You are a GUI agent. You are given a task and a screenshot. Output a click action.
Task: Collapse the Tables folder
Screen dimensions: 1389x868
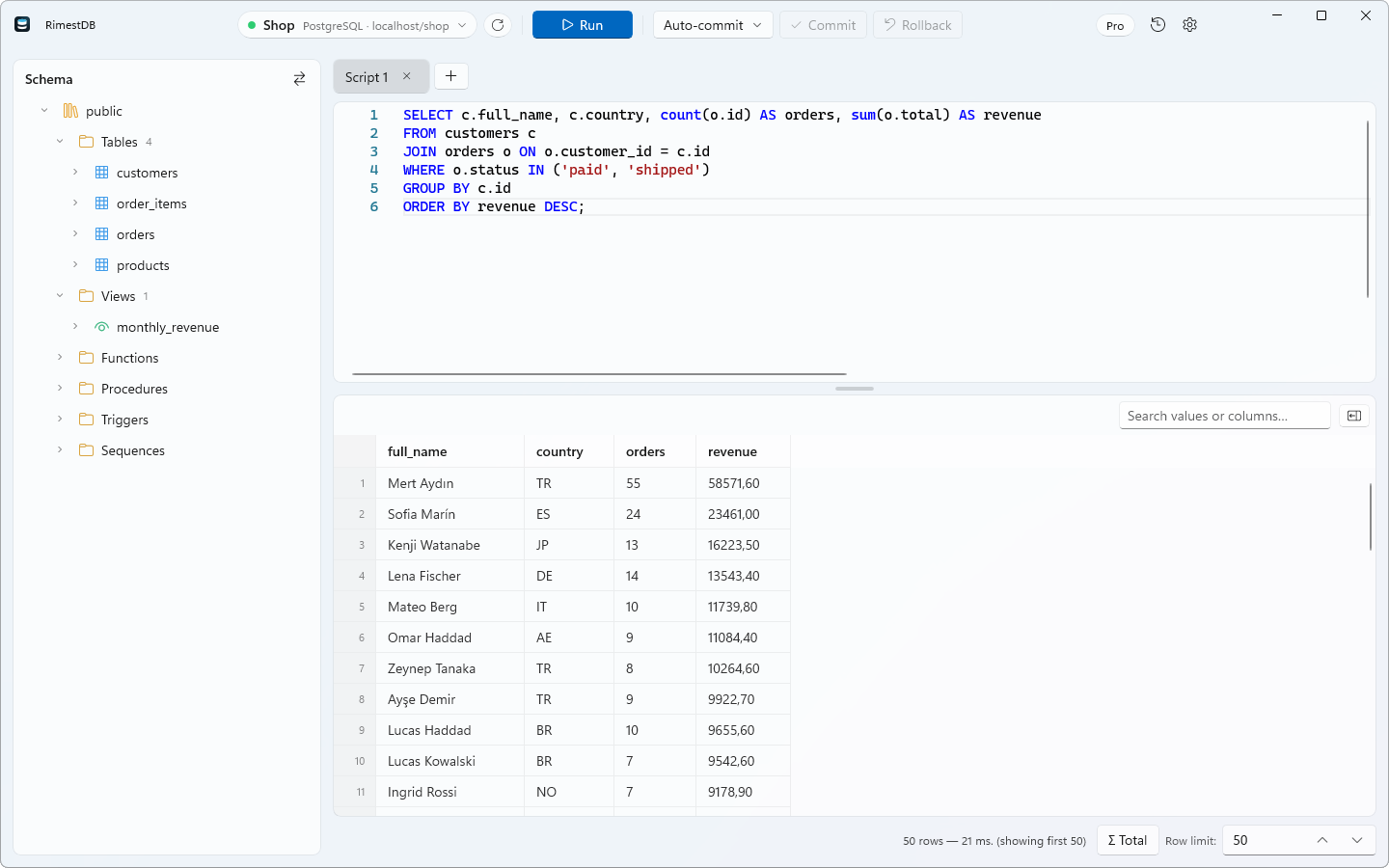[x=60, y=142]
